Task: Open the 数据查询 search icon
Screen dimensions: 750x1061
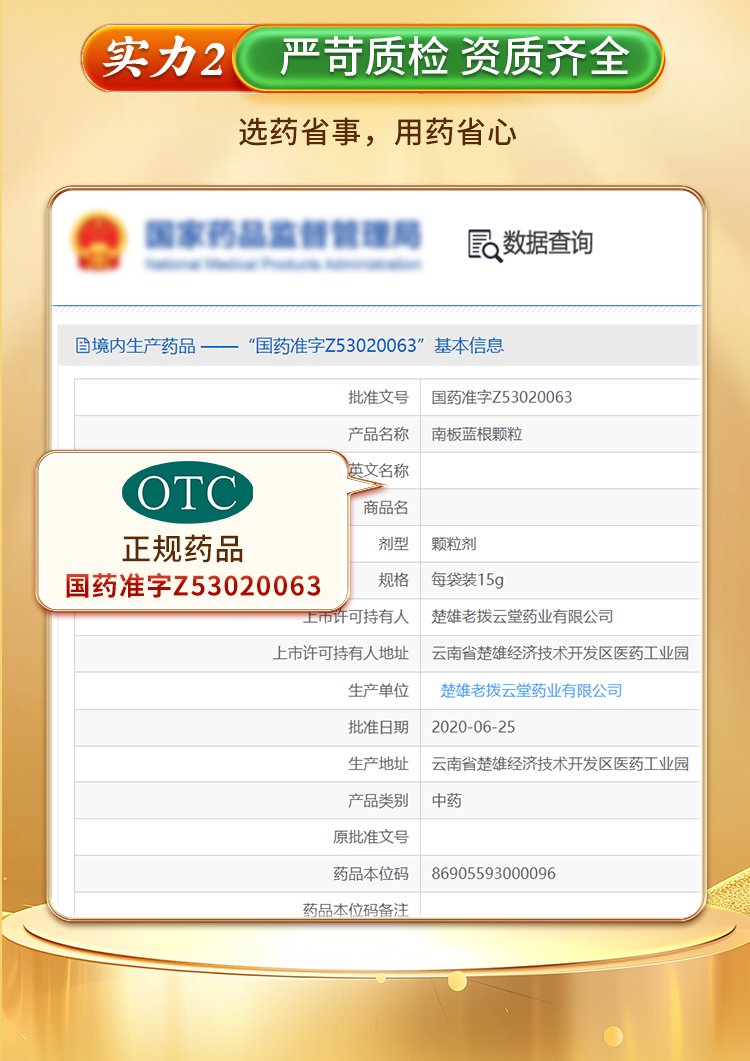Action: (x=485, y=245)
